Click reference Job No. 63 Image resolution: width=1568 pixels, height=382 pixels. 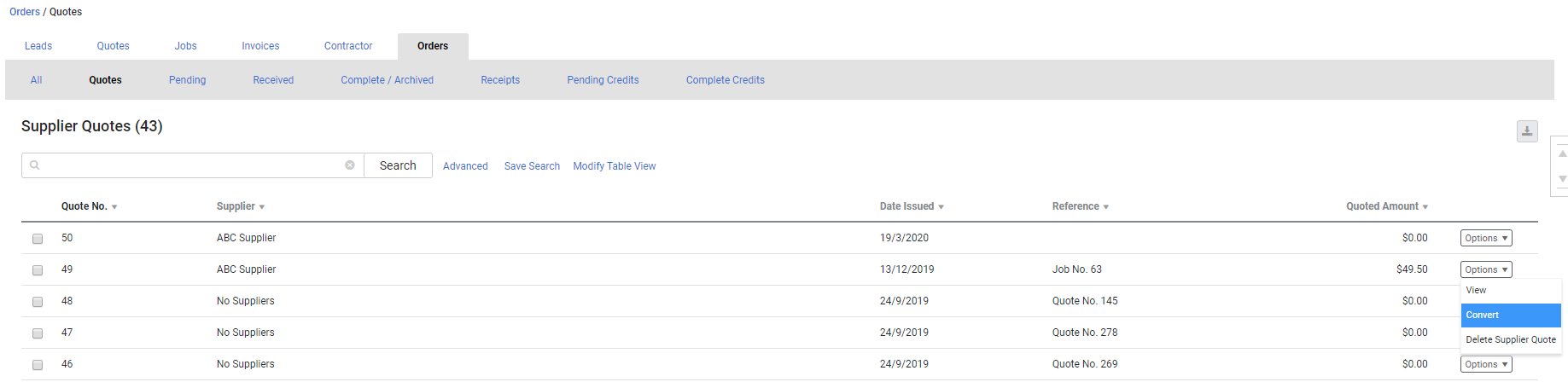click(1077, 269)
